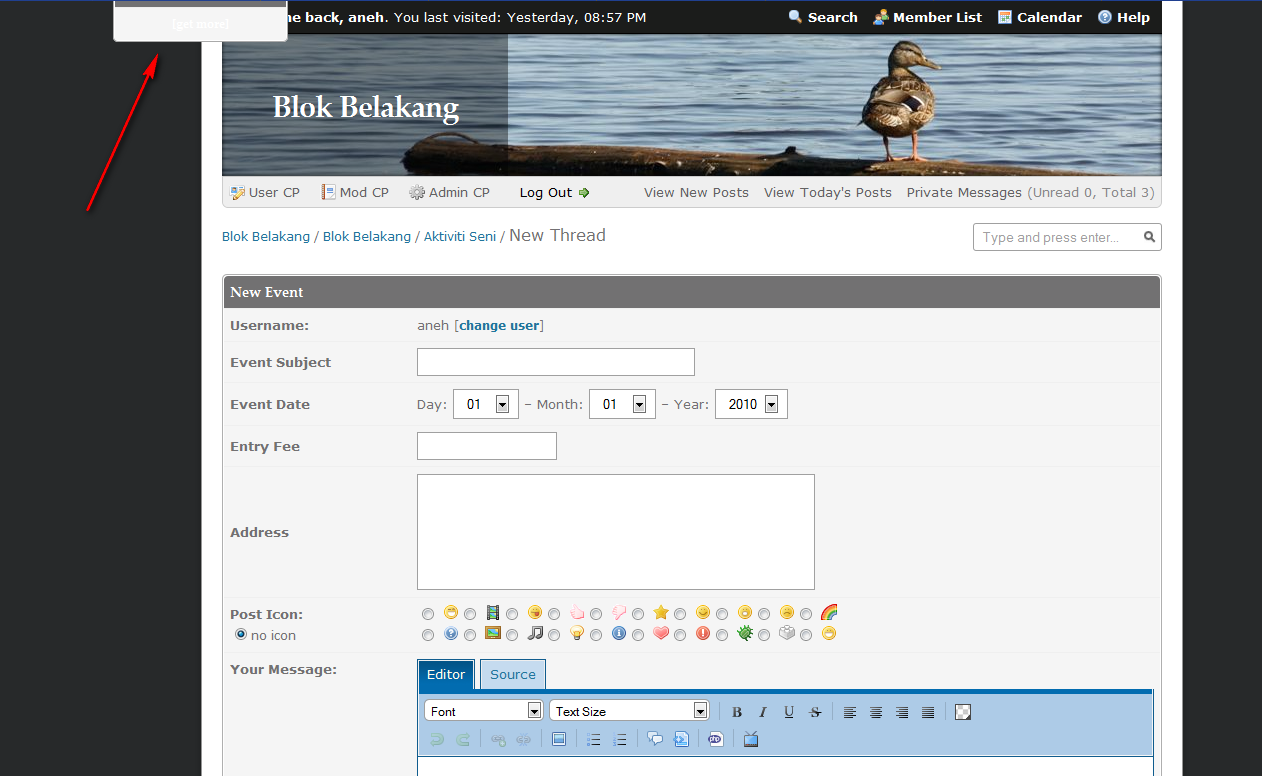This screenshot has width=1262, height=776.
Task: Click the Event Subject text field
Action: point(555,362)
